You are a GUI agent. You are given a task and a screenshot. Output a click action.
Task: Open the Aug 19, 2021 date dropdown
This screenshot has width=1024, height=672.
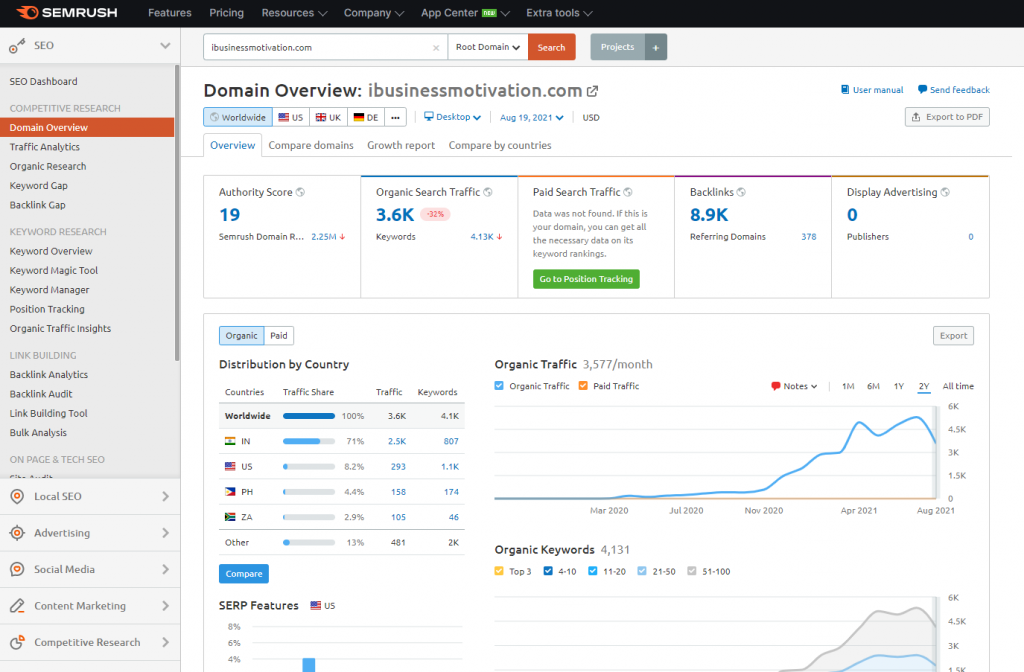532,118
